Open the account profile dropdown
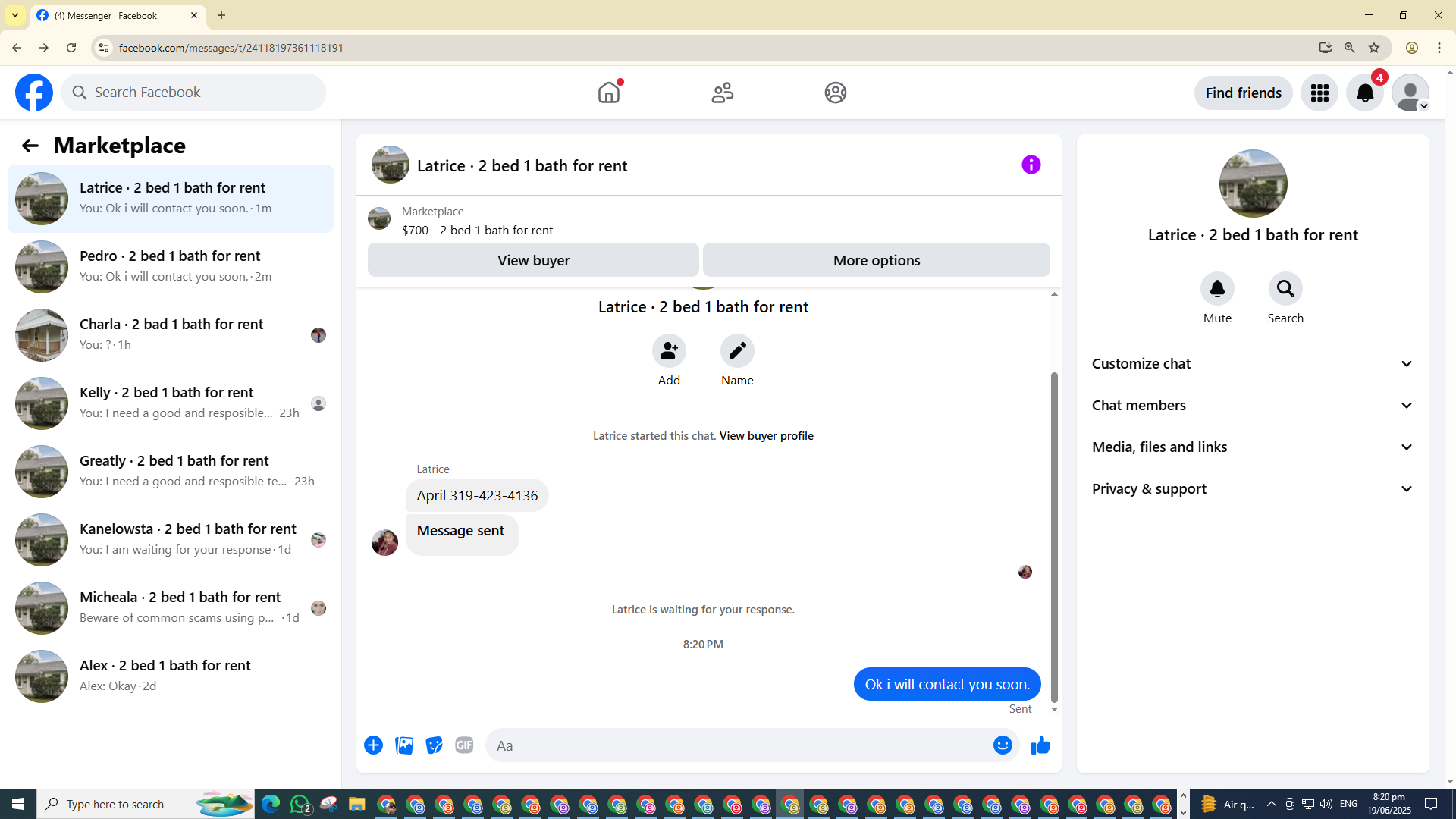 [x=1410, y=93]
